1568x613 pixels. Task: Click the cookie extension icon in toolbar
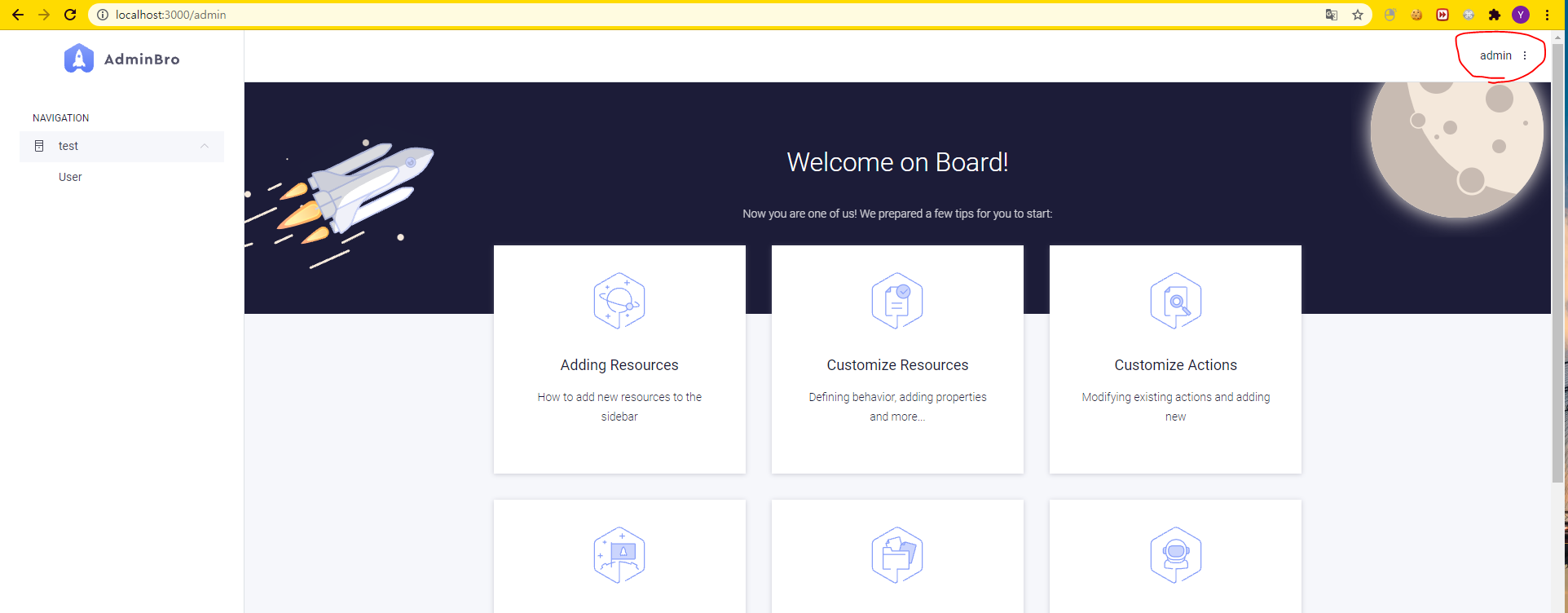pyautogui.click(x=1416, y=15)
